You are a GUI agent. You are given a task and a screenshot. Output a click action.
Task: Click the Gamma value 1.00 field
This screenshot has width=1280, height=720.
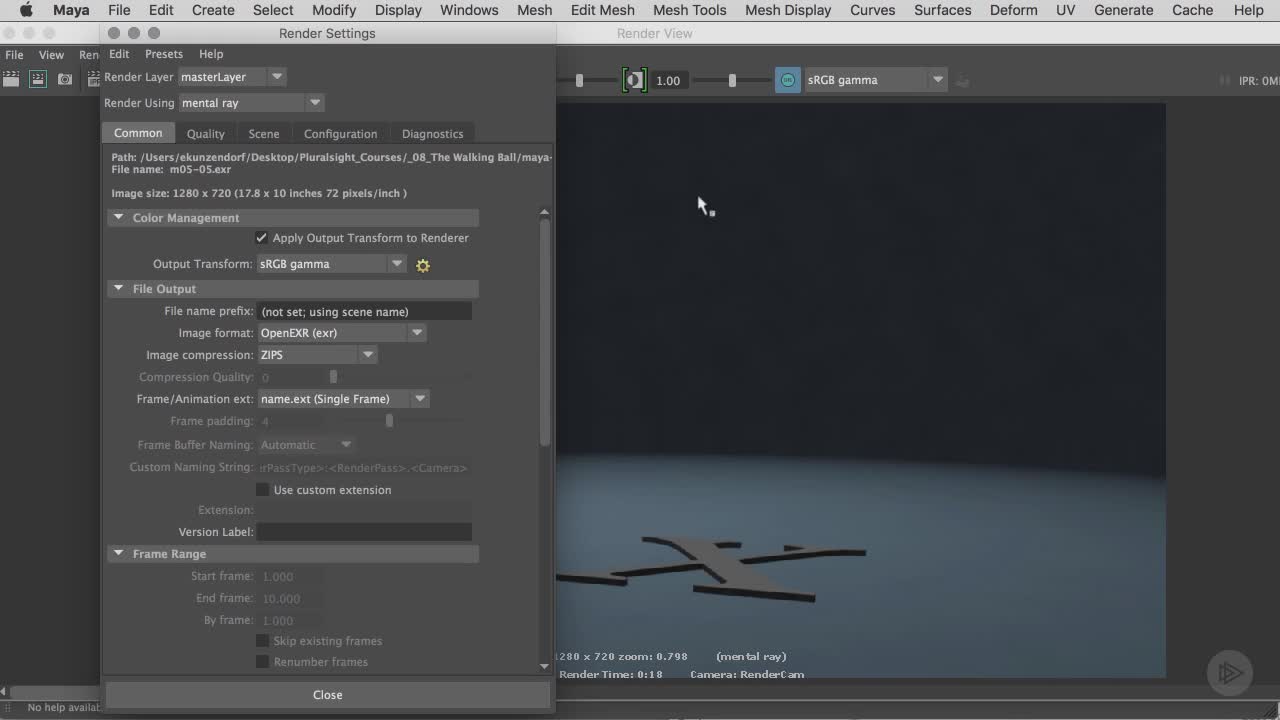coord(668,80)
